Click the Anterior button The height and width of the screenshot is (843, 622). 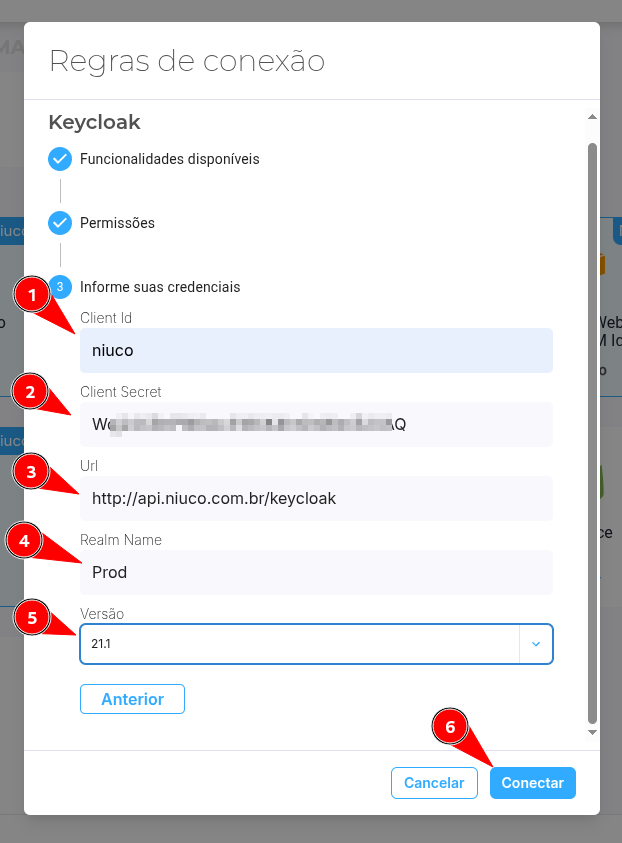coord(132,699)
